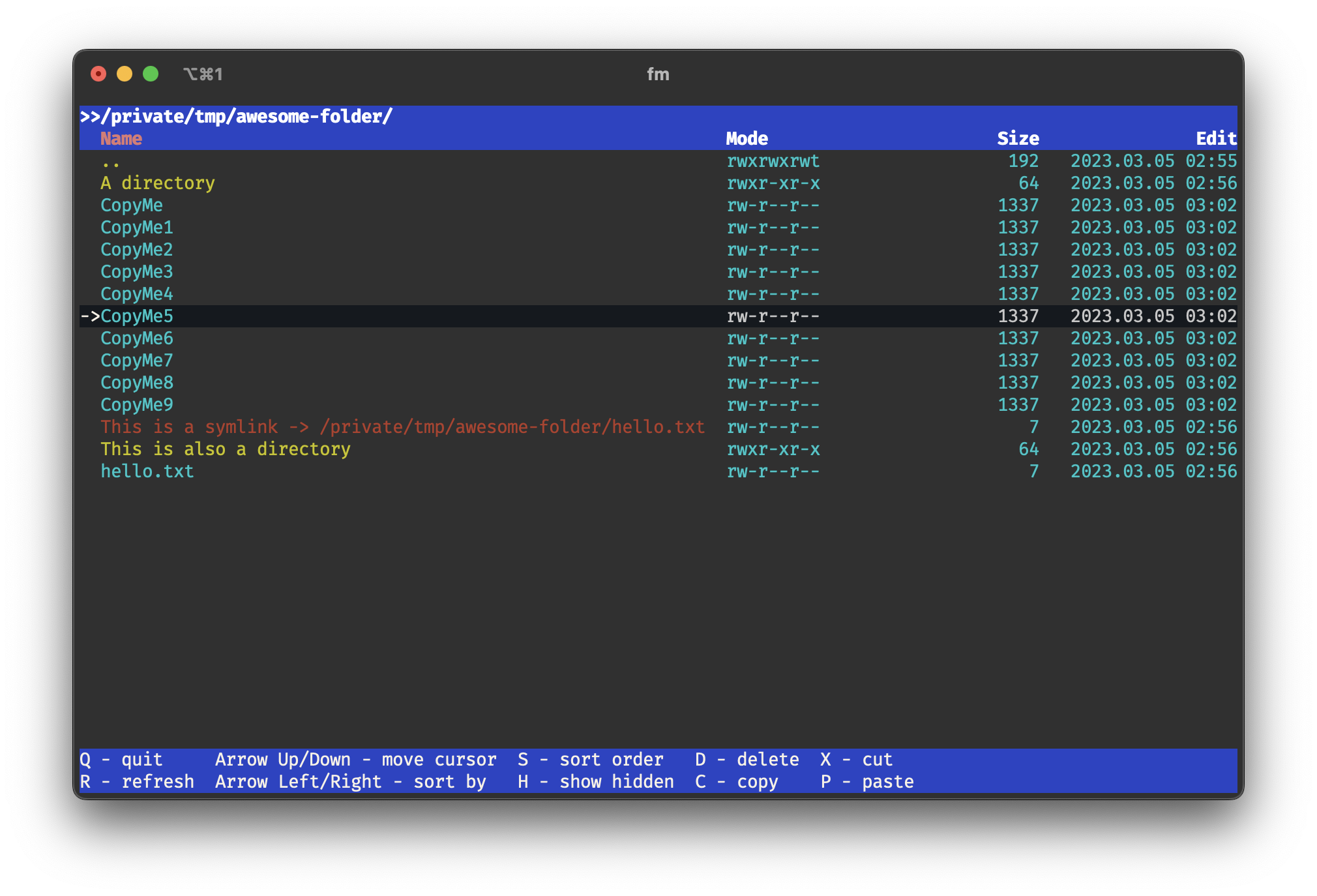Trigger 'Q - quit' in the status bar

(121, 758)
